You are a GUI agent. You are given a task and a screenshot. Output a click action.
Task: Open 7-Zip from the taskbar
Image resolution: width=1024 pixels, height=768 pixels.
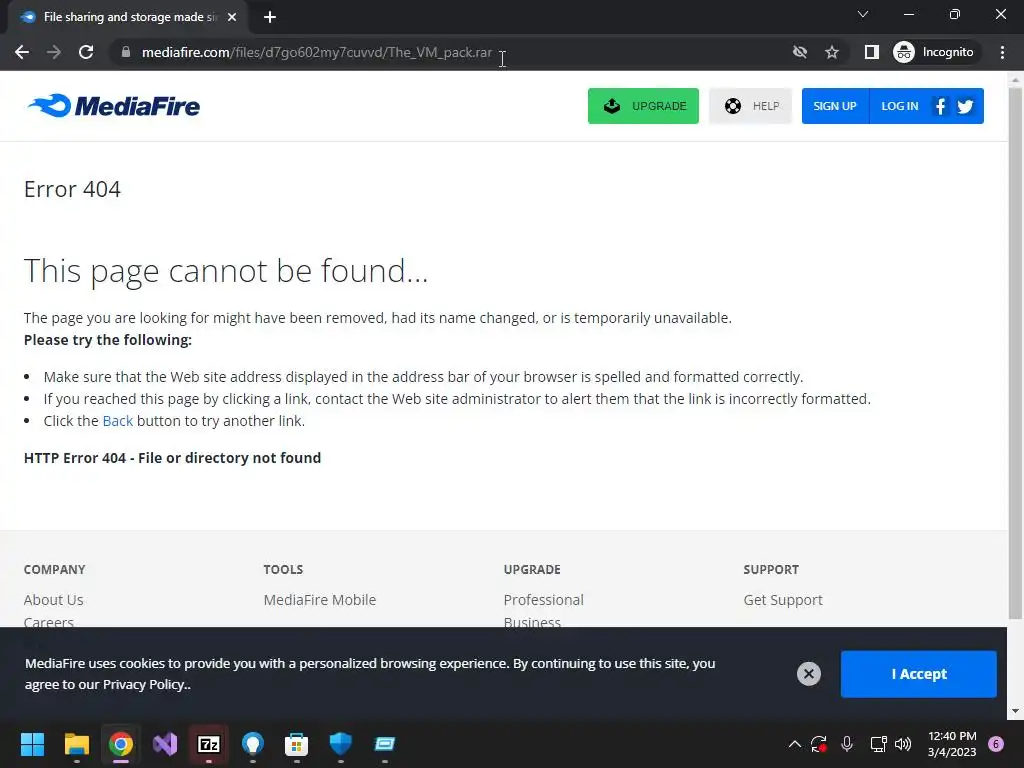point(209,744)
